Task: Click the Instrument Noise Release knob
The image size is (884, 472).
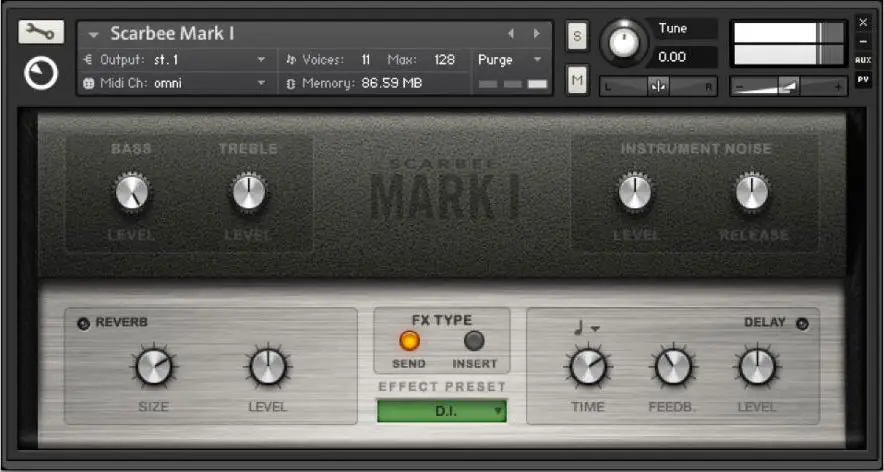Action: coord(752,192)
